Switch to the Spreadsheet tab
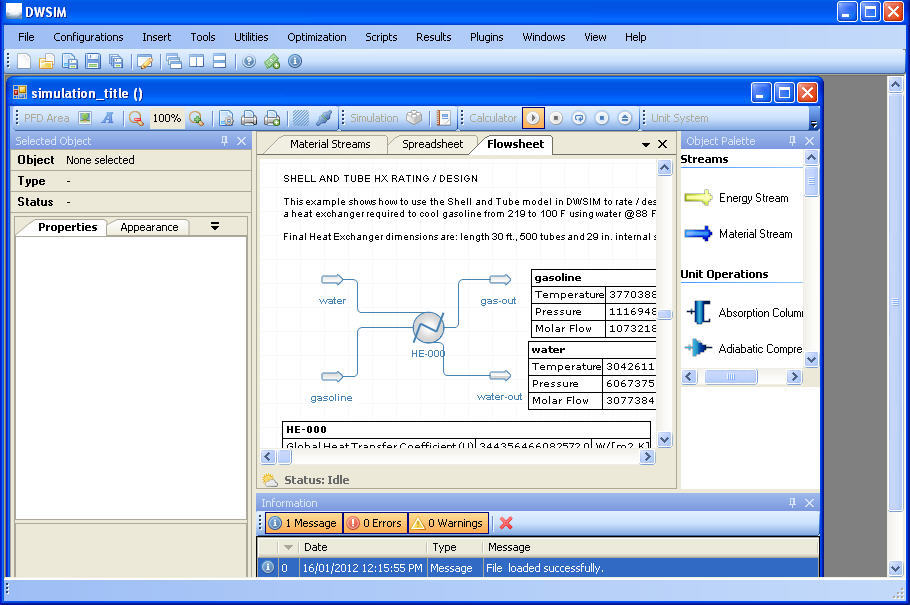 pos(432,144)
